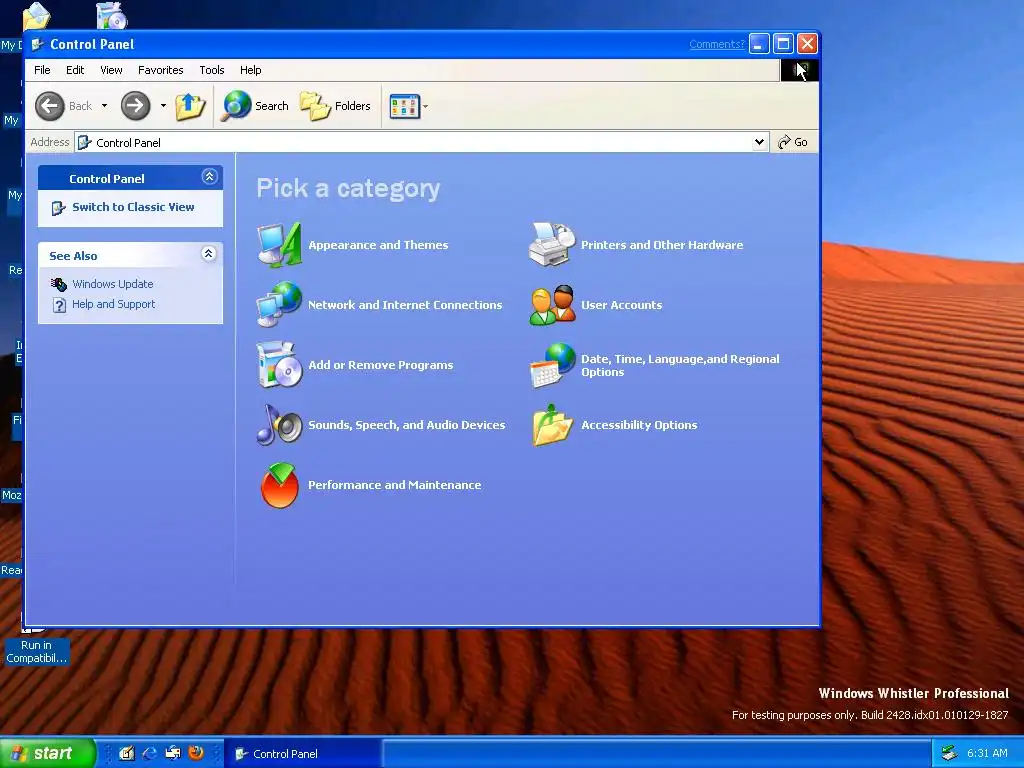Click the Windows Update icon in See Also

pos(59,284)
